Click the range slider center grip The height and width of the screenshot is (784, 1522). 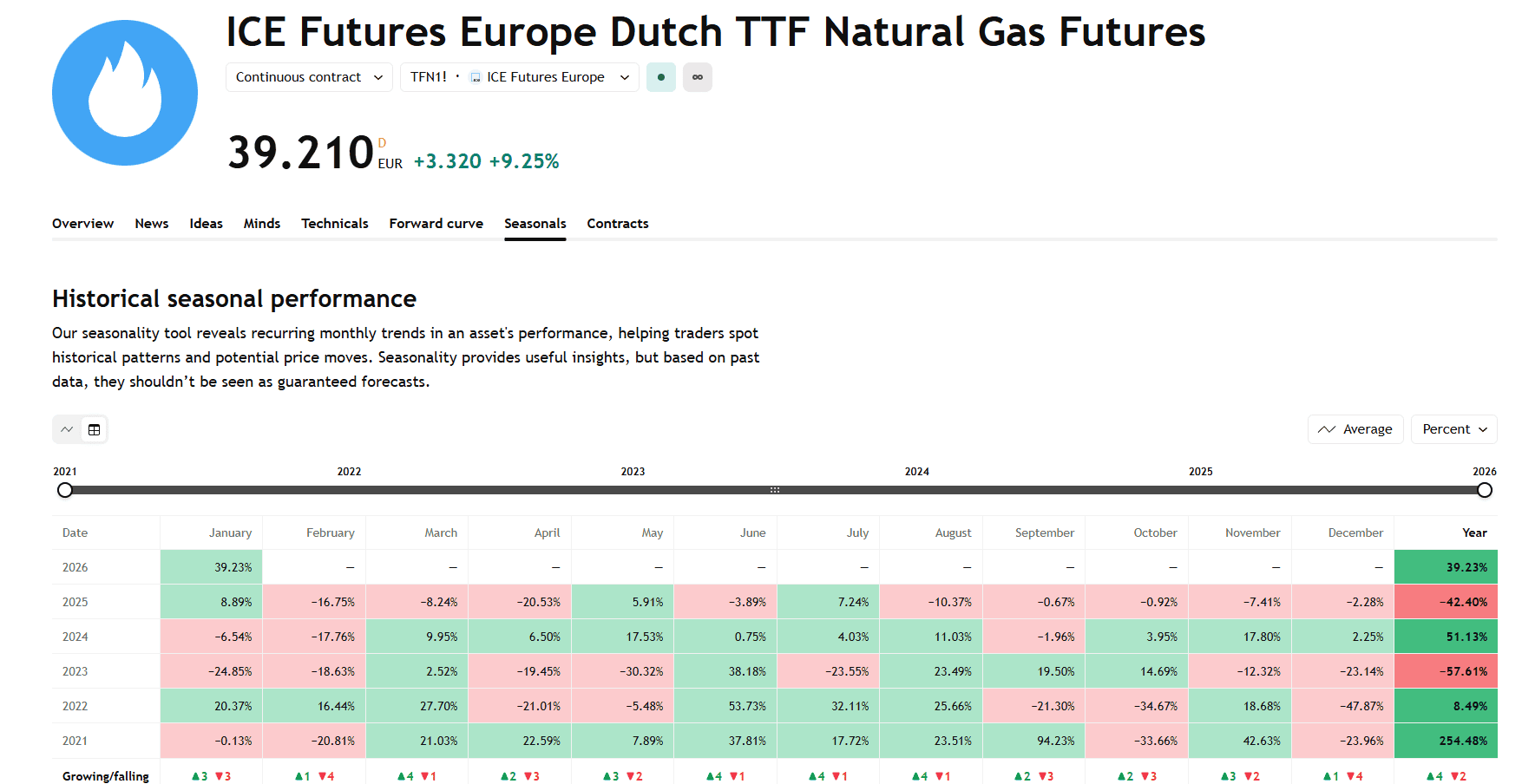(x=775, y=490)
